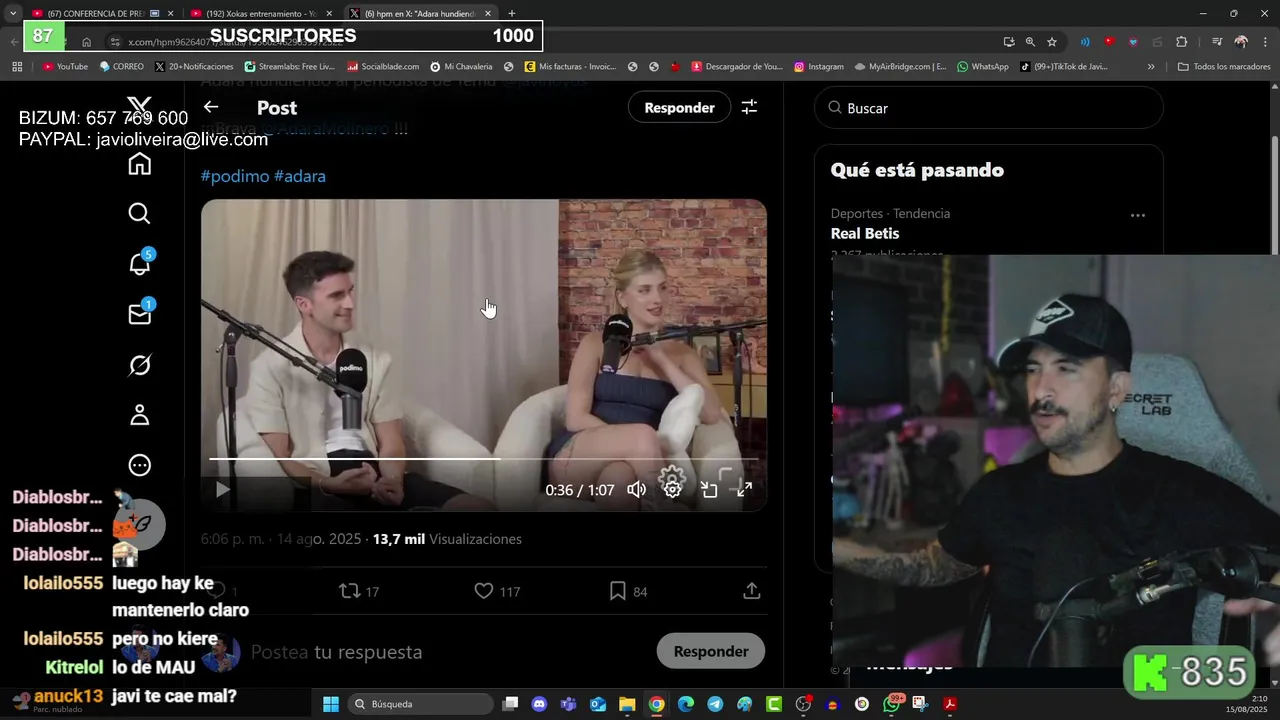1280x720 pixels.
Task: Open File Explorer from taskbar
Action: 627,704
